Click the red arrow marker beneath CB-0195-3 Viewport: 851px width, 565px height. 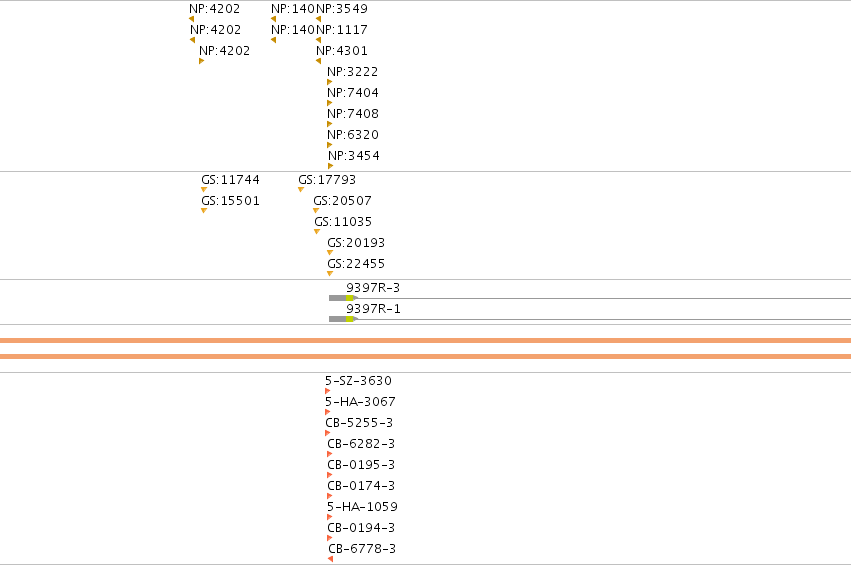point(329,475)
